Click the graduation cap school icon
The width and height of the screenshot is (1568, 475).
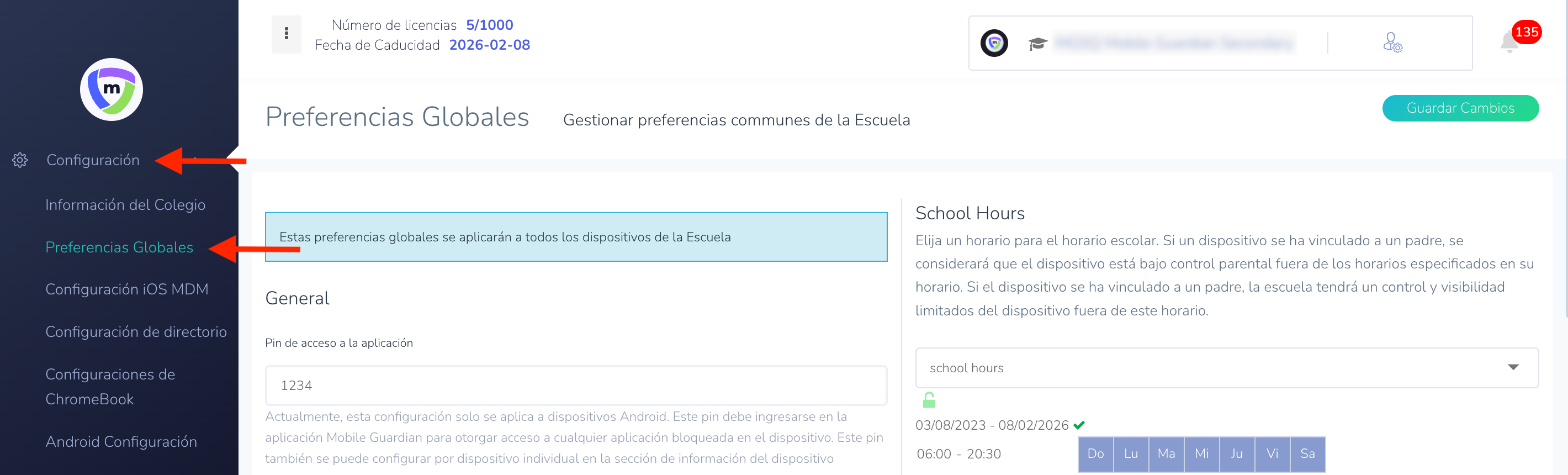1037,44
